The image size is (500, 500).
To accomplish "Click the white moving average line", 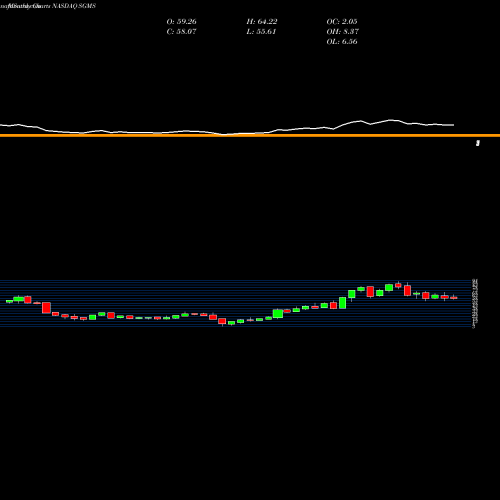I will 227,128.
